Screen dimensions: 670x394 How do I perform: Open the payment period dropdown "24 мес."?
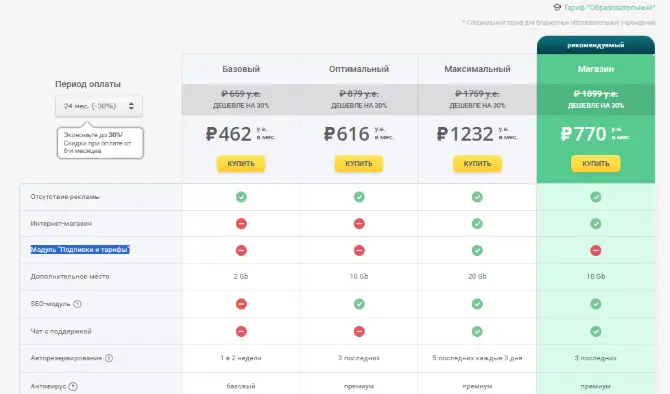click(99, 106)
